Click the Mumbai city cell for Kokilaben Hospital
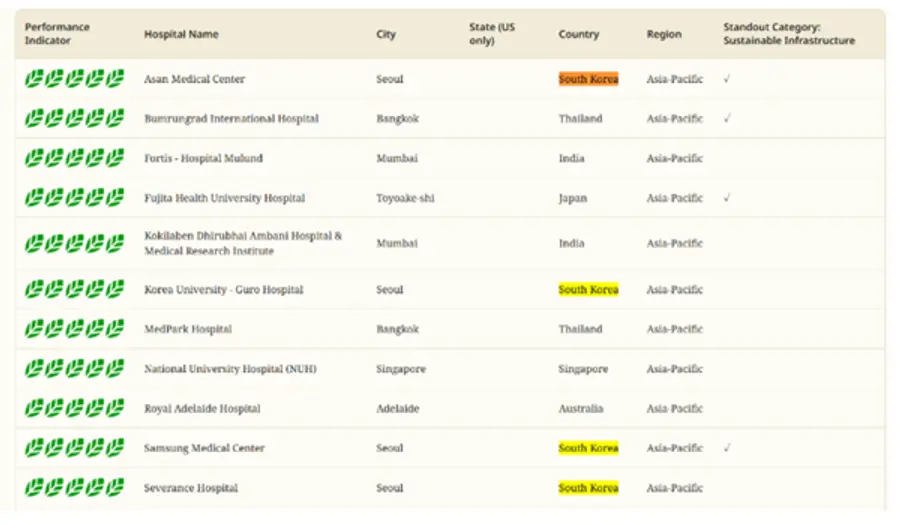The image size is (900, 525). click(x=397, y=243)
